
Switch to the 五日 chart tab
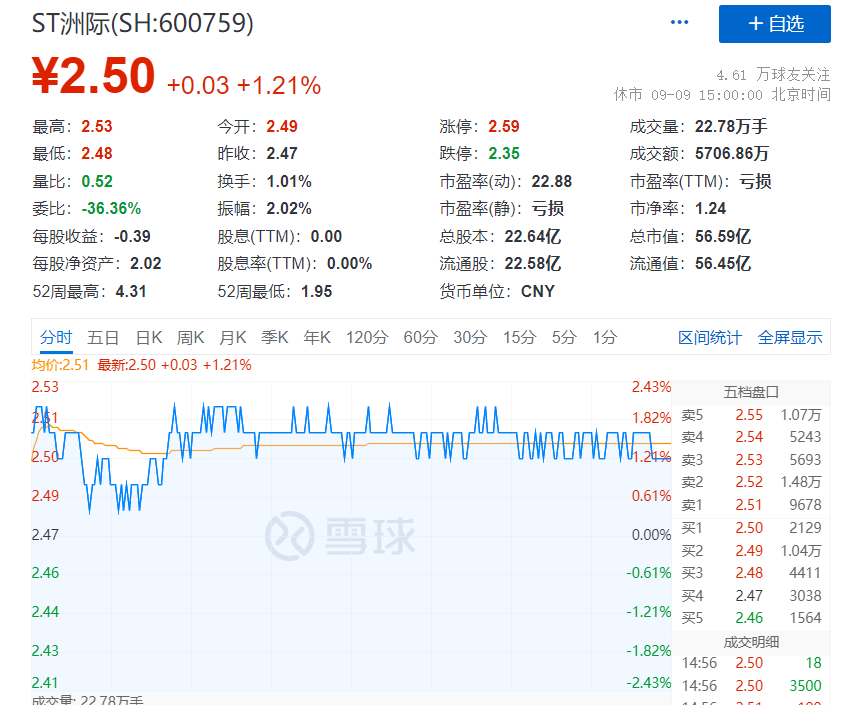(103, 338)
